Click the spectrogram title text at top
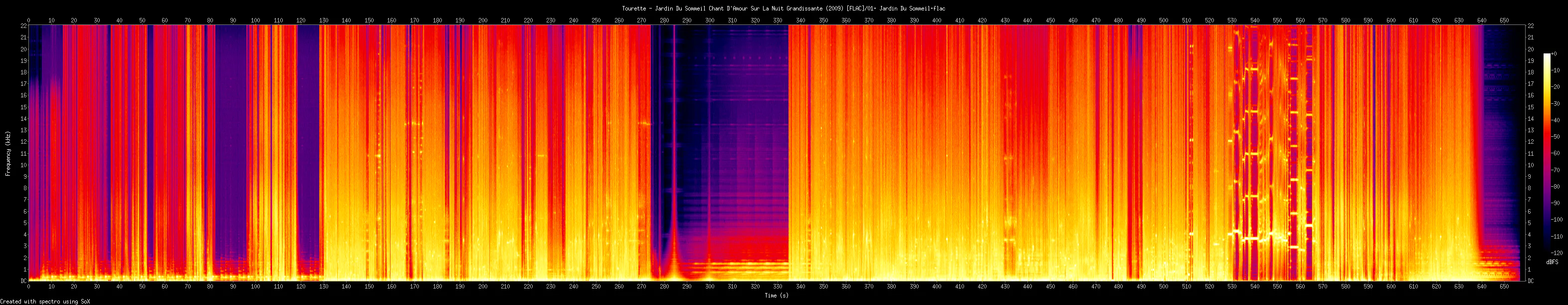This screenshot has width=1568, height=305. coord(784,8)
